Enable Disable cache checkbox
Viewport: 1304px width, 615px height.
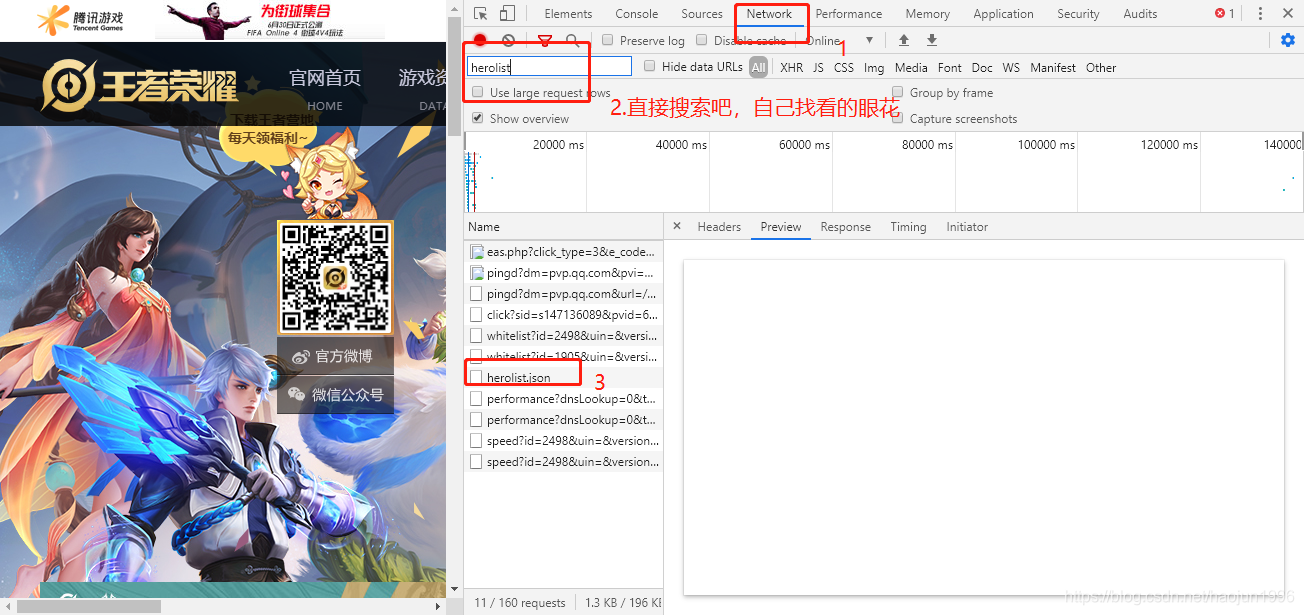click(702, 41)
